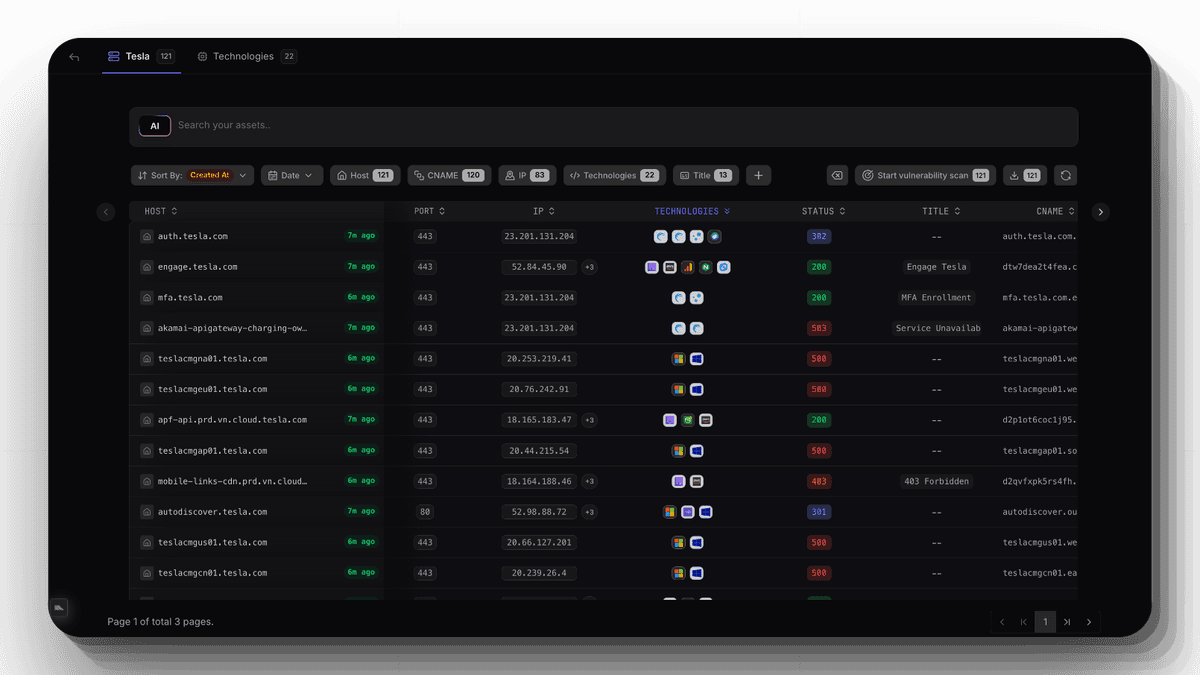Click the first technology icon in auth.tesla.com row

pos(658,236)
